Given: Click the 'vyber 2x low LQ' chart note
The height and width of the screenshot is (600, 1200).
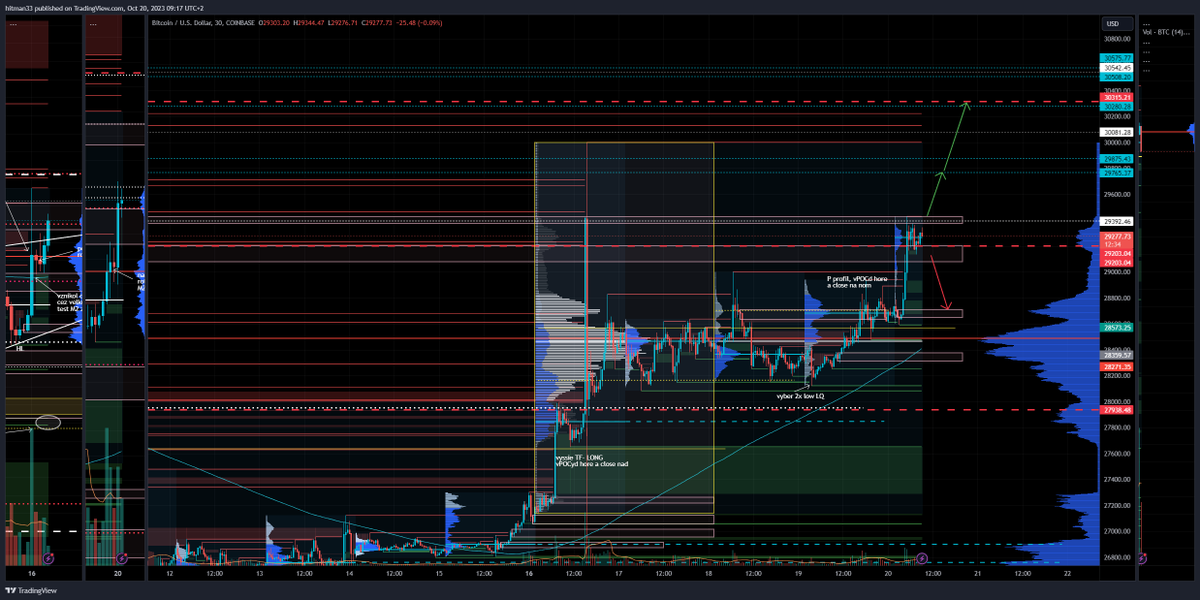Looking at the screenshot, I should pos(800,396).
